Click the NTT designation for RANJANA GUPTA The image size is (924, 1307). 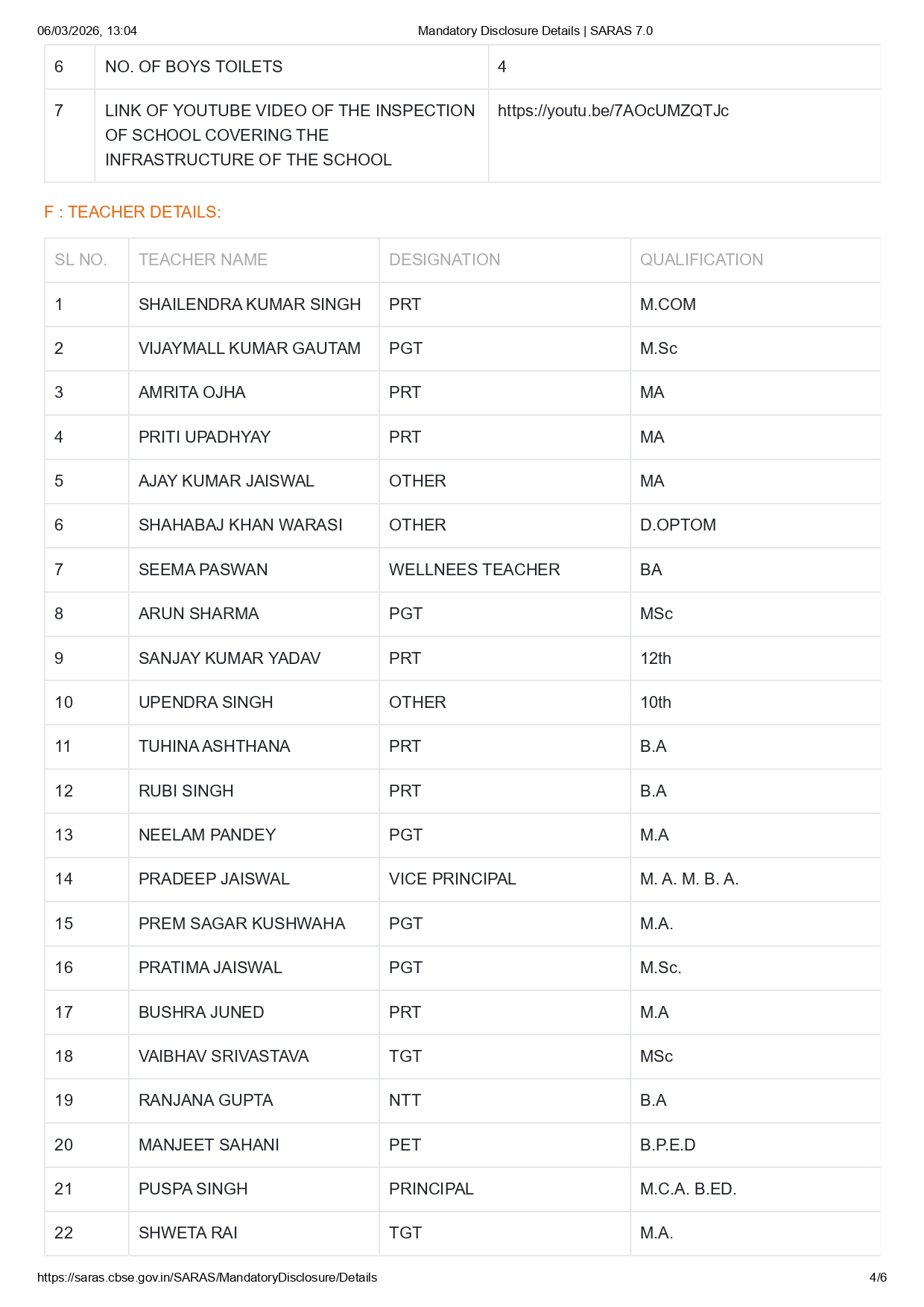click(405, 1101)
